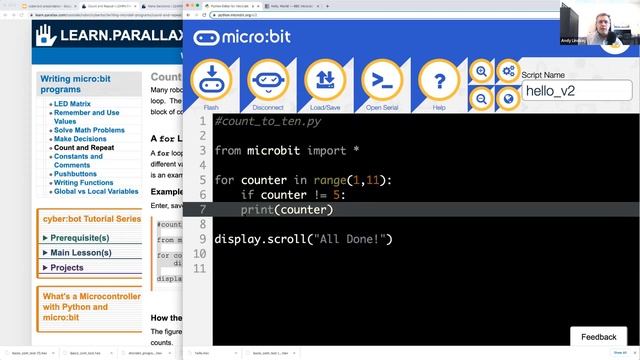This screenshot has height=360, width=640.
Task: Open the LED Matrix link
Action: coord(72,104)
